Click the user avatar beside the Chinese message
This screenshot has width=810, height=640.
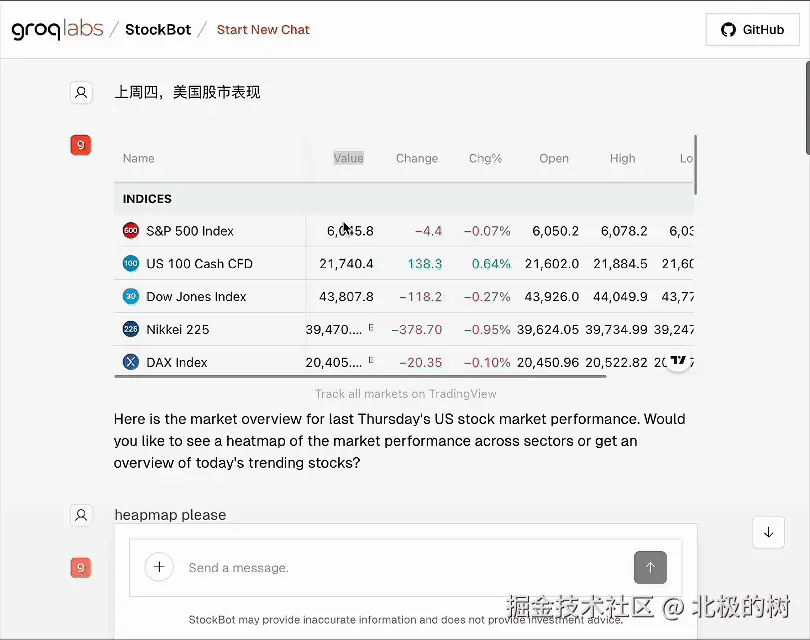[x=81, y=92]
